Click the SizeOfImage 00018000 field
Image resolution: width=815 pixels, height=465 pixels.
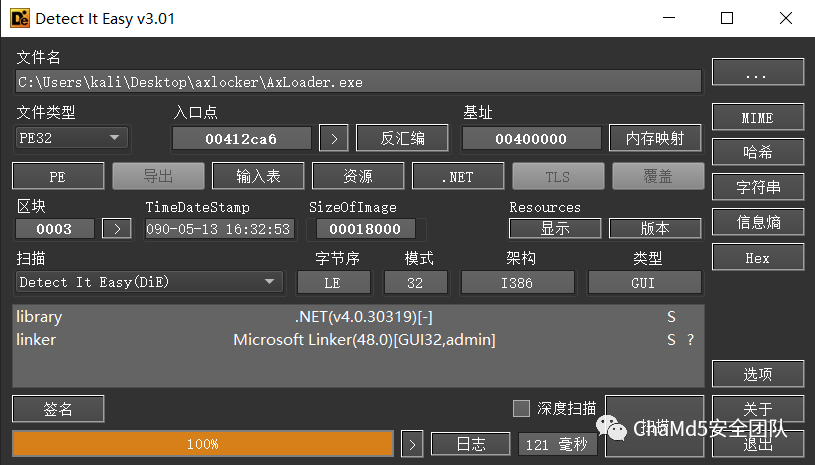365,229
